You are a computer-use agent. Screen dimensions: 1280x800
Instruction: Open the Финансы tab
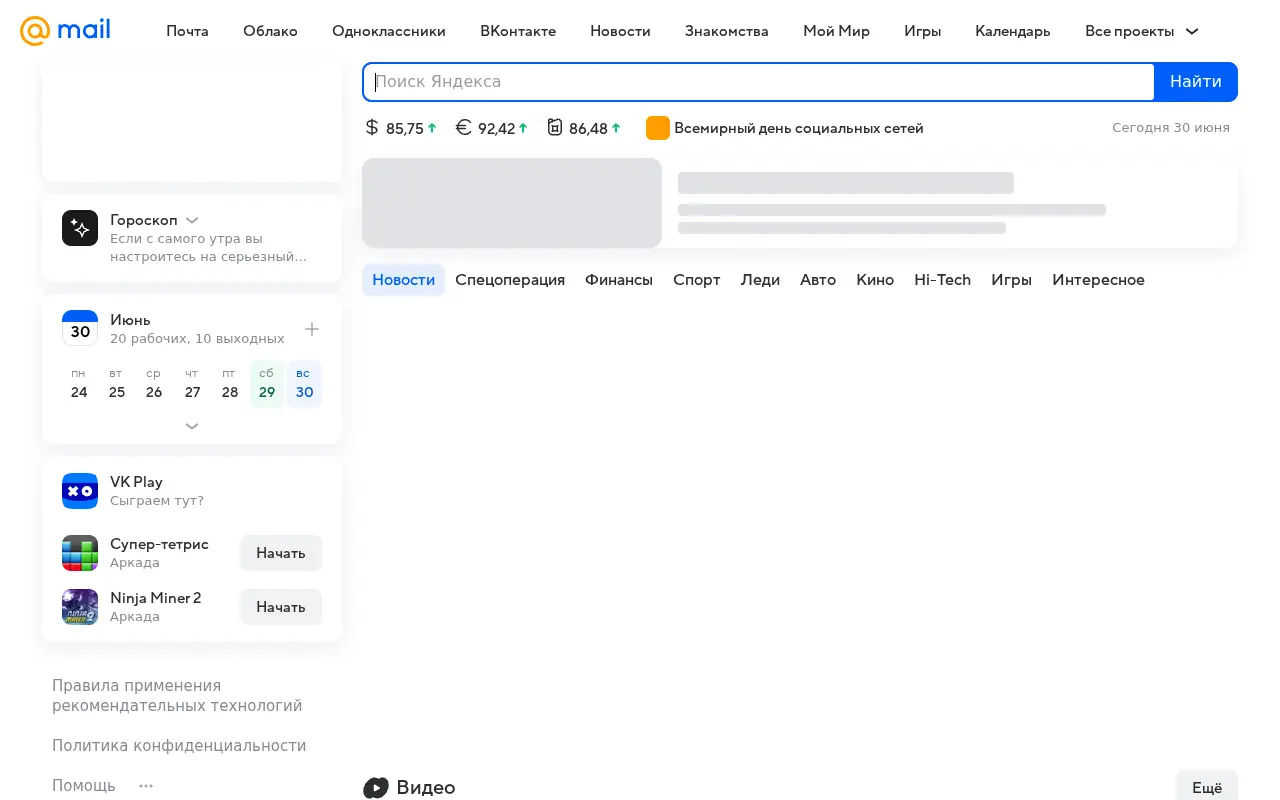coord(619,280)
